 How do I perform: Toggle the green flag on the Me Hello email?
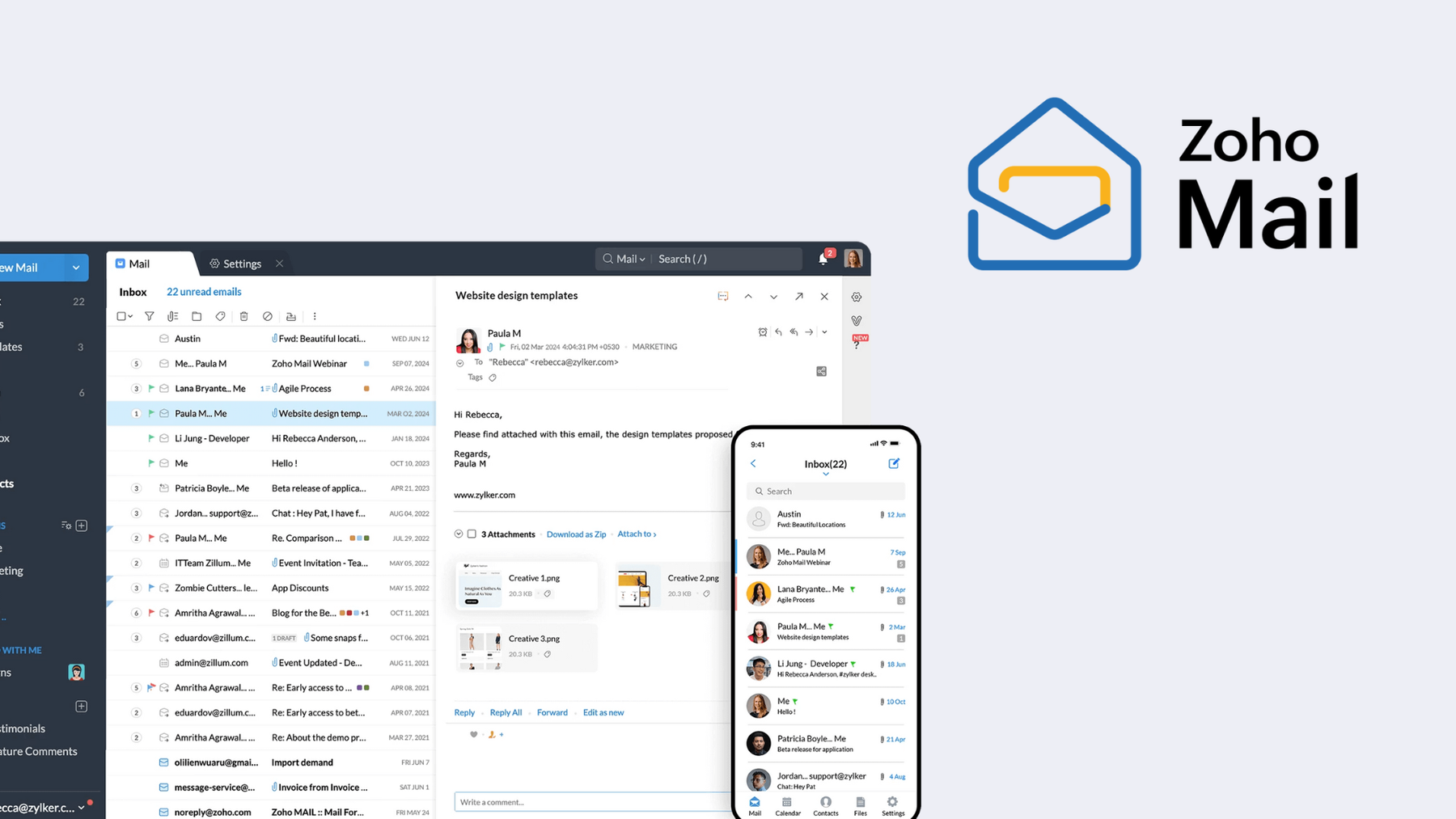coord(151,463)
